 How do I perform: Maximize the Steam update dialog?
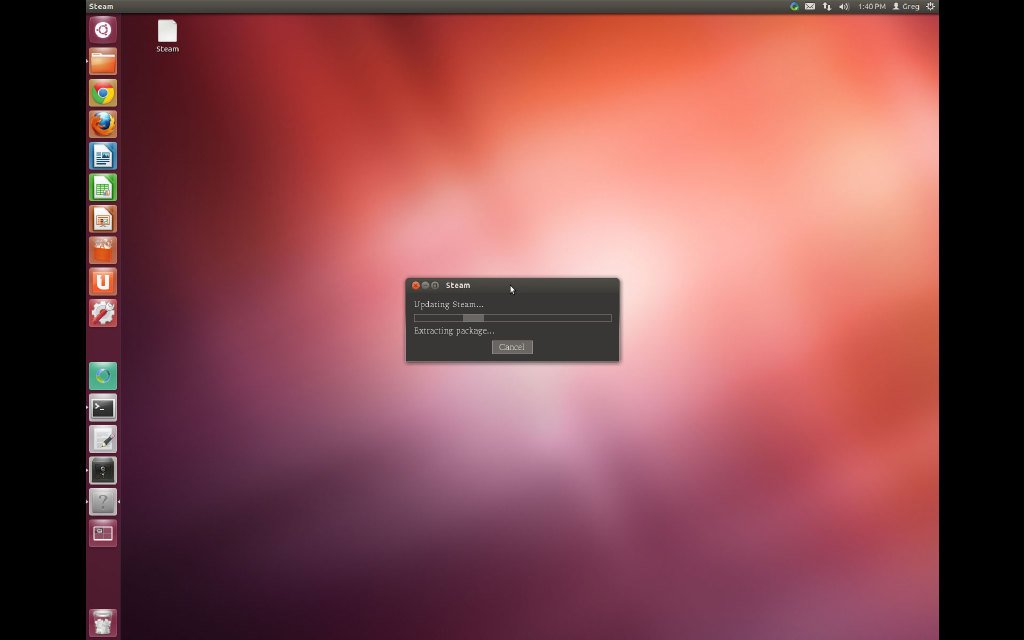(435, 285)
